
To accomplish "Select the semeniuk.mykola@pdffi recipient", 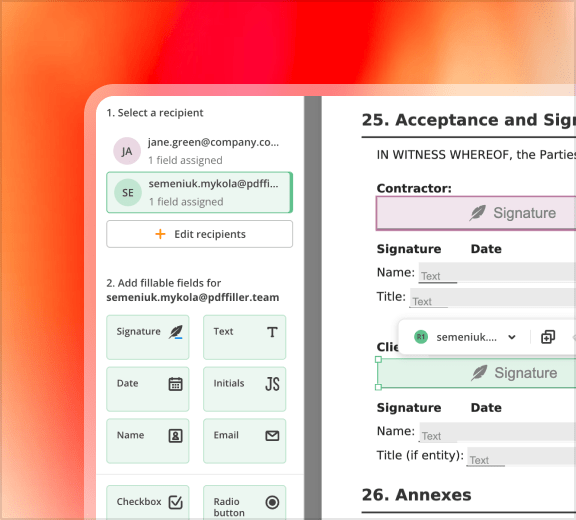I will coord(199,192).
